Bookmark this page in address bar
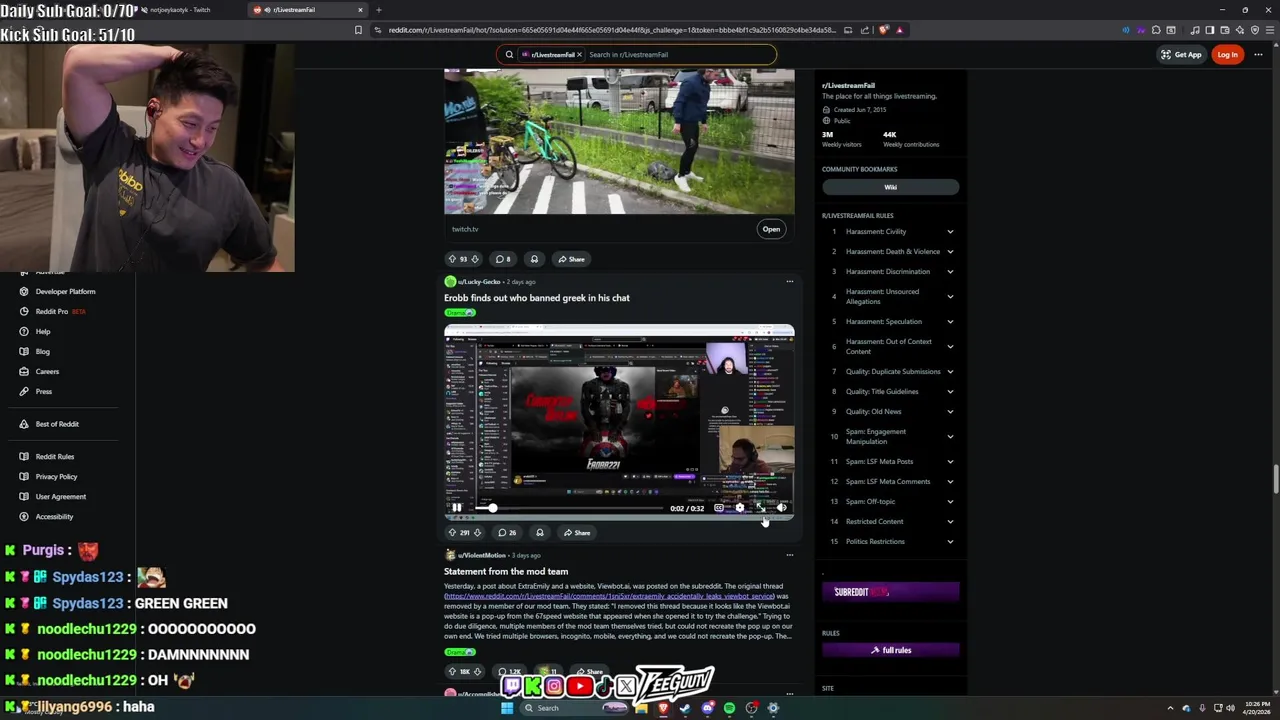This screenshot has width=1280, height=720. [358, 30]
